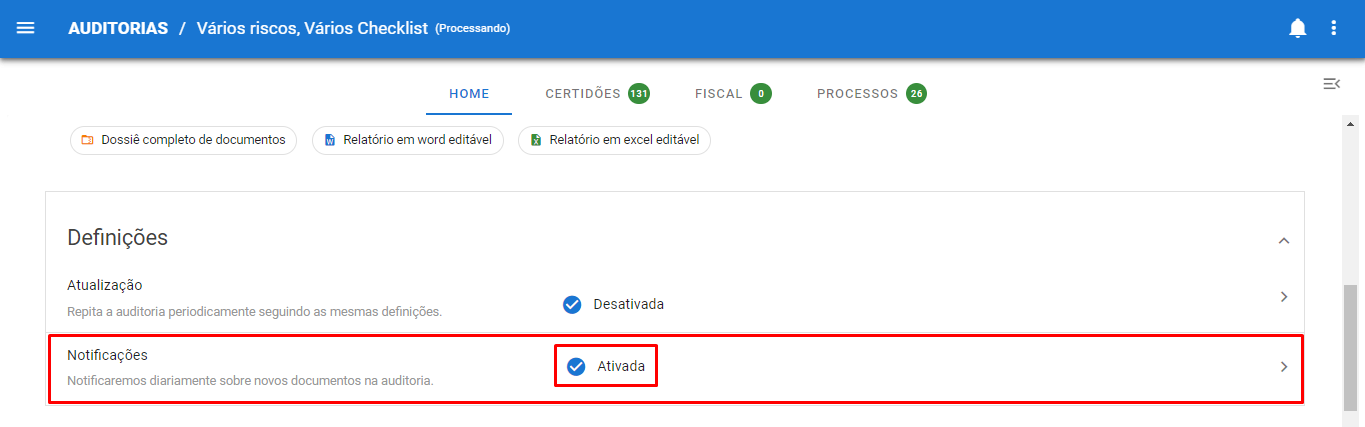Expand the Atualização row using its arrow

[1284, 297]
